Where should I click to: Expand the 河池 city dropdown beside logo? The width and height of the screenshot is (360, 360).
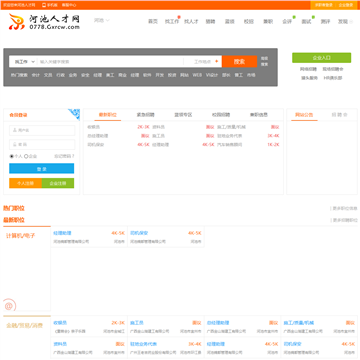[102, 20]
